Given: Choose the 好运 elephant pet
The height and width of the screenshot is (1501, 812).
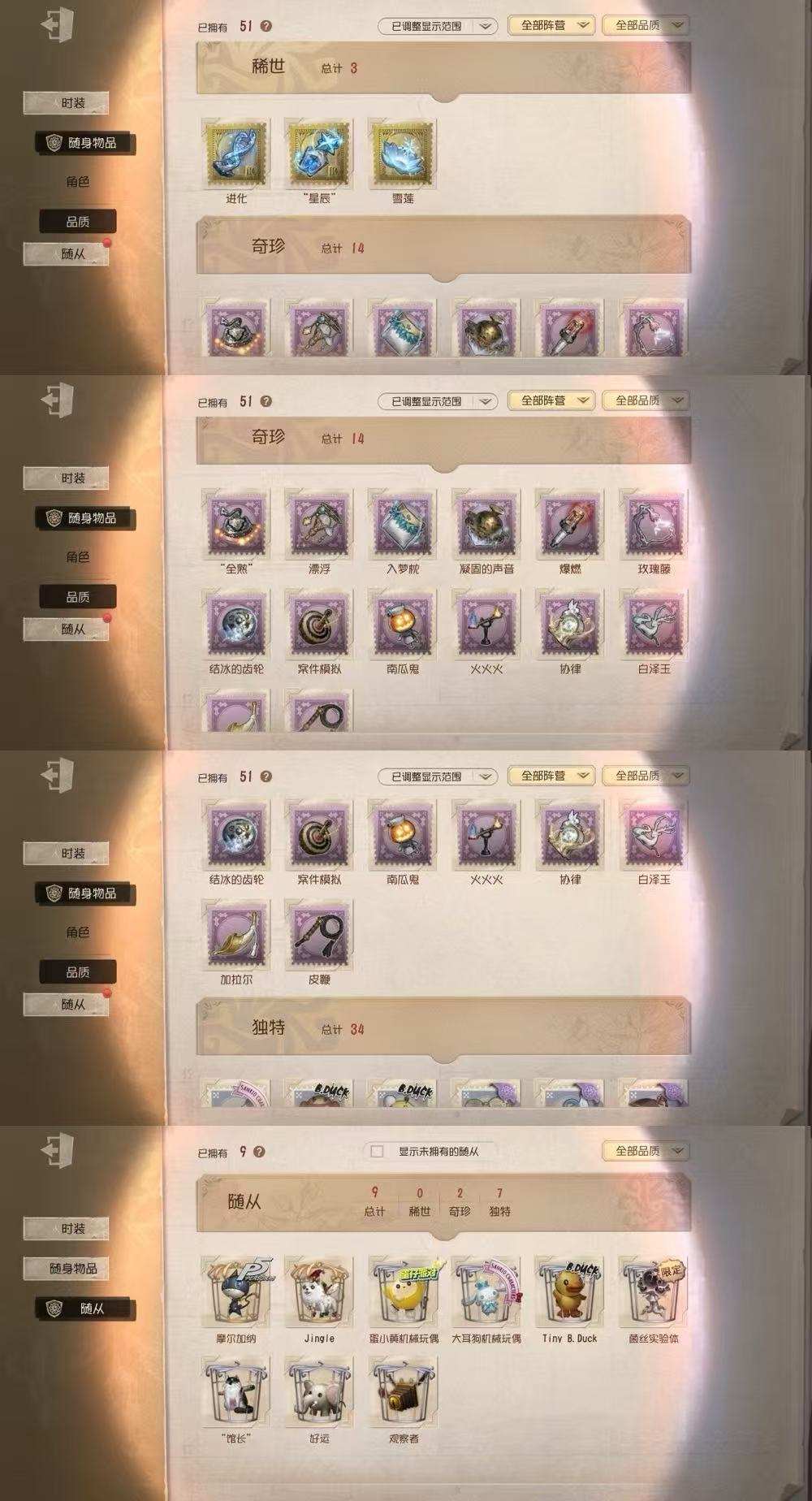Looking at the screenshot, I should 319,1392.
